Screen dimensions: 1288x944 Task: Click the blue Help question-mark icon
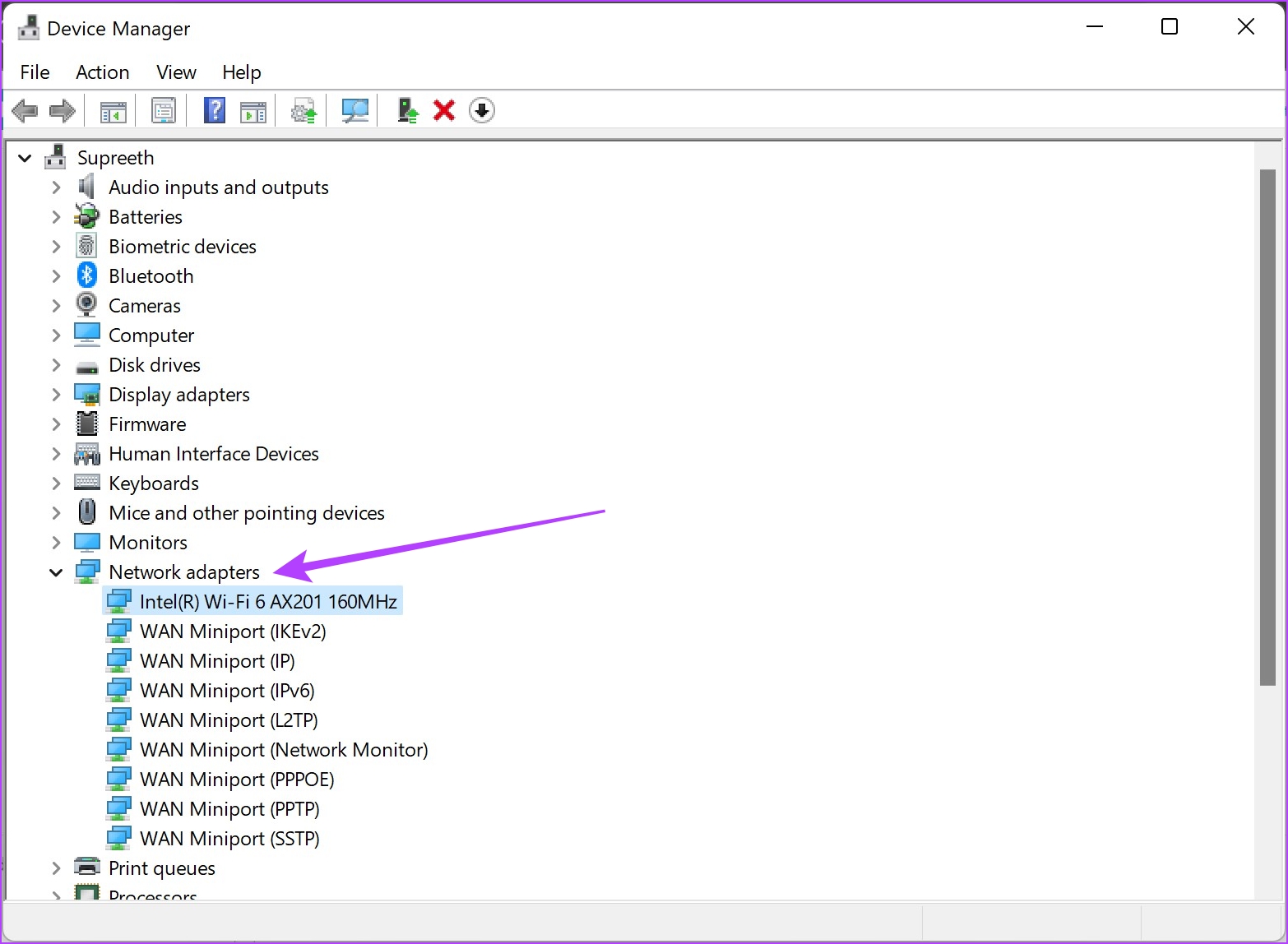[214, 110]
